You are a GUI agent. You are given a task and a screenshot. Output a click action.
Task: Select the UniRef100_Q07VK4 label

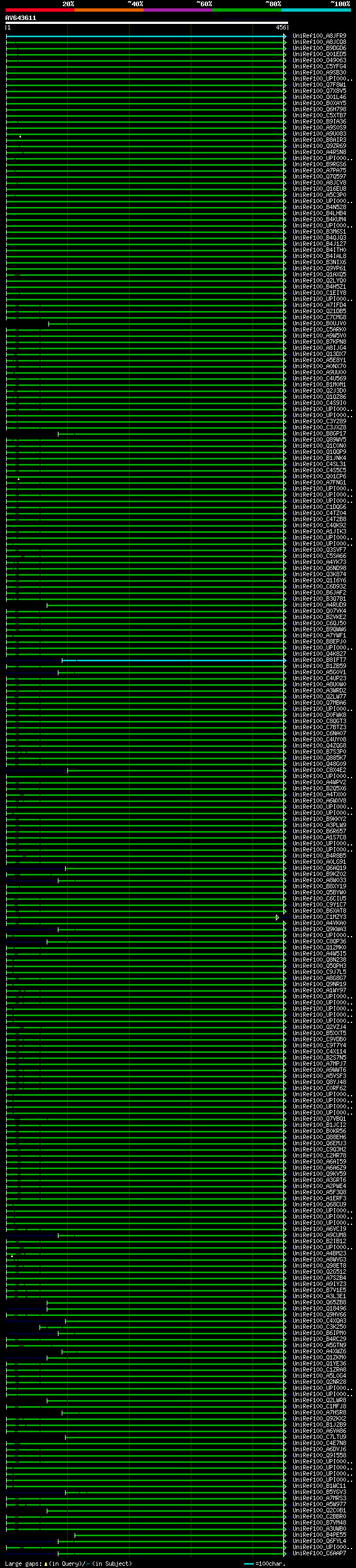319,611
